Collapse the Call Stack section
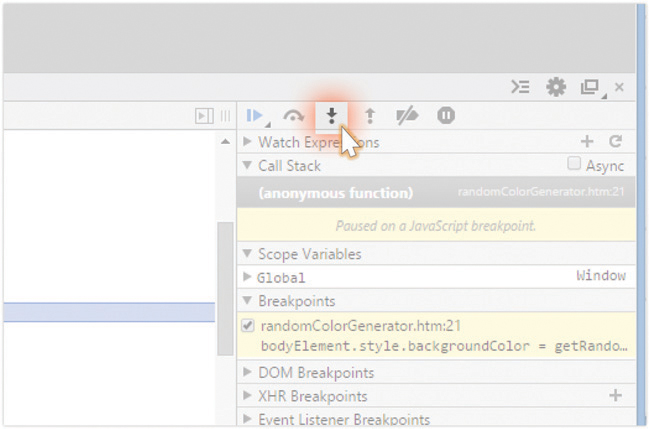Viewport: 650px width, 429px height. [248, 165]
